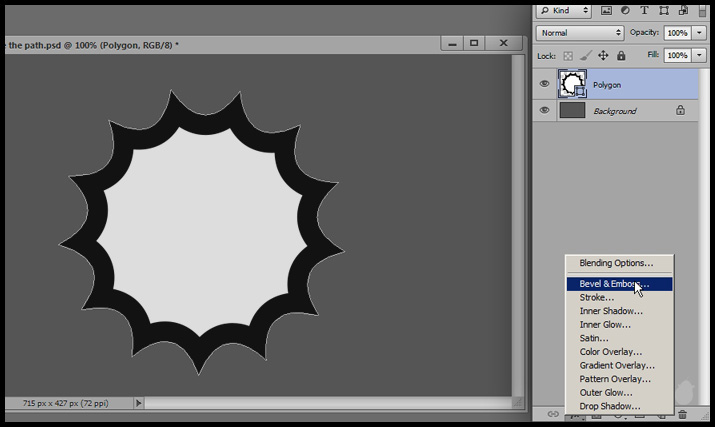Screen dimensions: 715x427
Task: Hide the Polygon layer
Action: [x=544, y=85]
